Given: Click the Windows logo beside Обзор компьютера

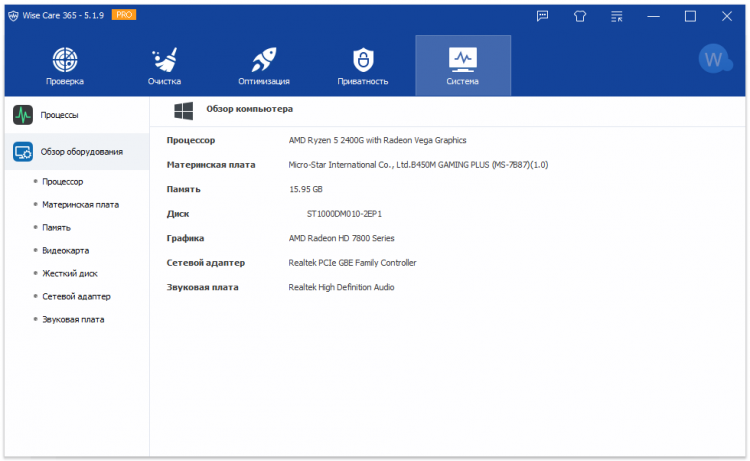Looking at the screenshot, I should click(x=184, y=111).
